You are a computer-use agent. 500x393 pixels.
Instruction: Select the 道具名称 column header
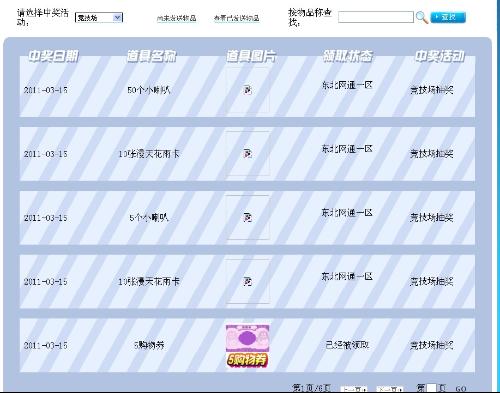pyautogui.click(x=151, y=56)
